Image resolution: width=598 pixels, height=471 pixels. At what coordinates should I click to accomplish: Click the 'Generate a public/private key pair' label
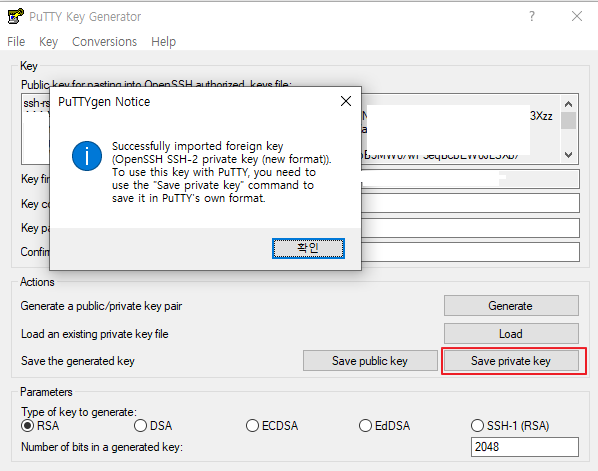[101, 306]
